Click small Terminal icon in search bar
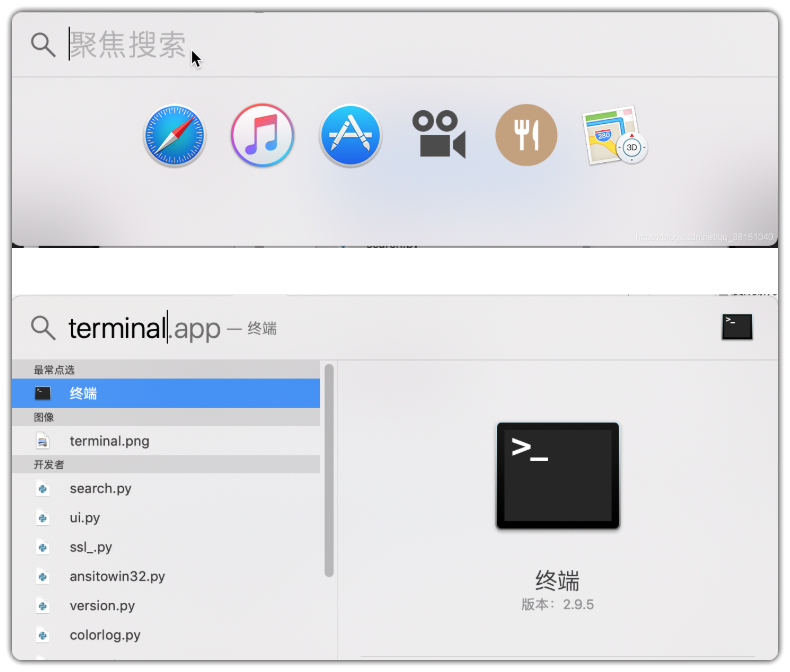The height and width of the screenshot is (672, 790). pyautogui.click(x=737, y=327)
